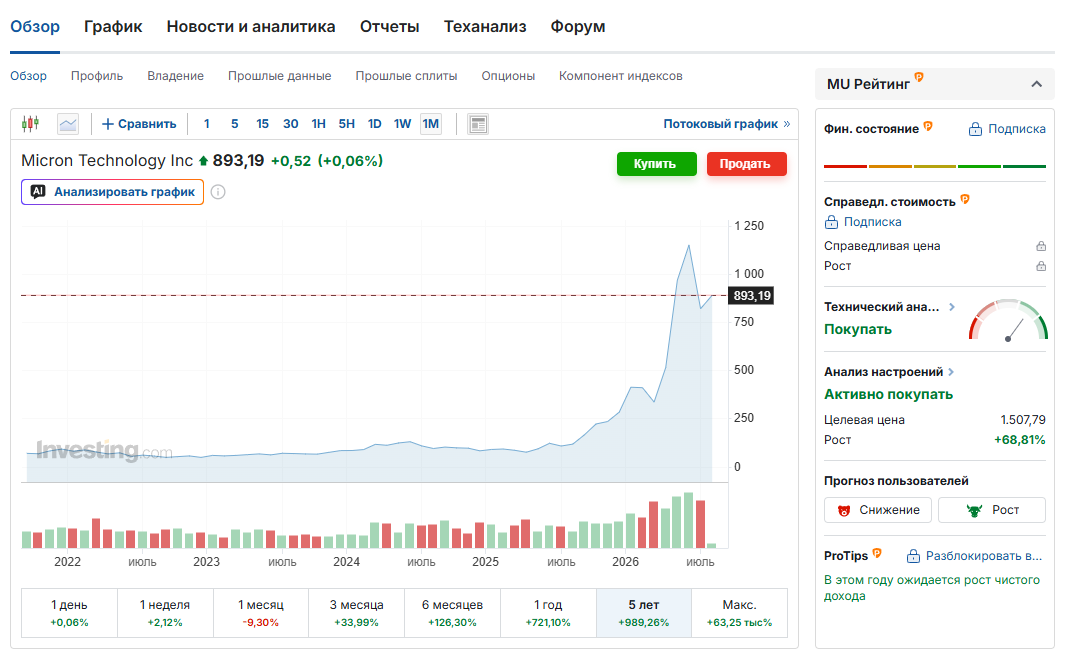Open the Теханализ tab

485,27
